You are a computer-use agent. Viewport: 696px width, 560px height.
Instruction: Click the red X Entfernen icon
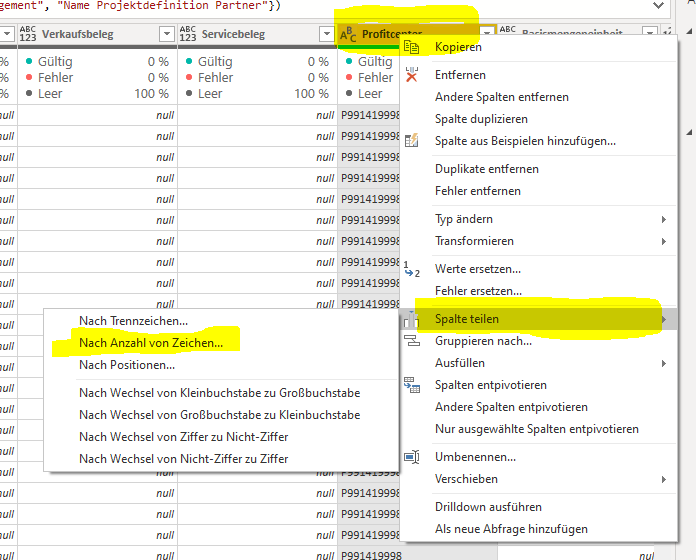pos(412,75)
